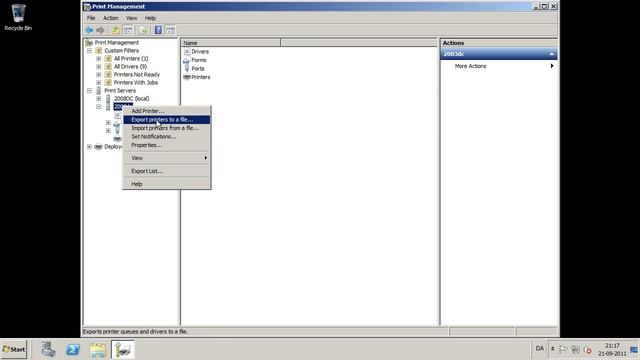Open the View menu in menu bar

[x=131, y=18]
